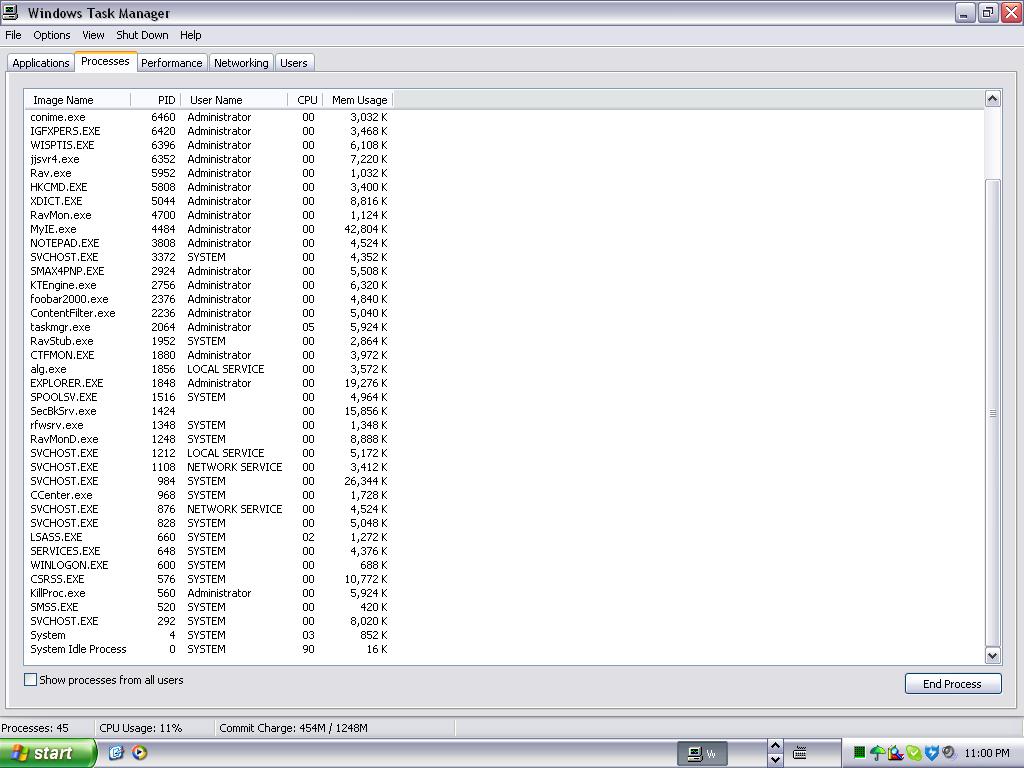Select the EXPLORER.EXE process
This screenshot has width=1024, height=768.
[x=209, y=383]
